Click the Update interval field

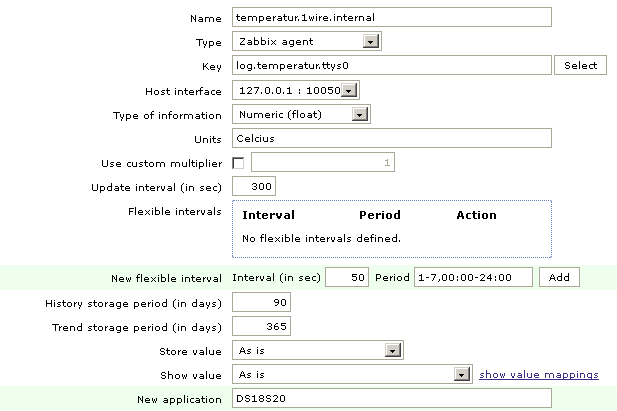[254, 187]
